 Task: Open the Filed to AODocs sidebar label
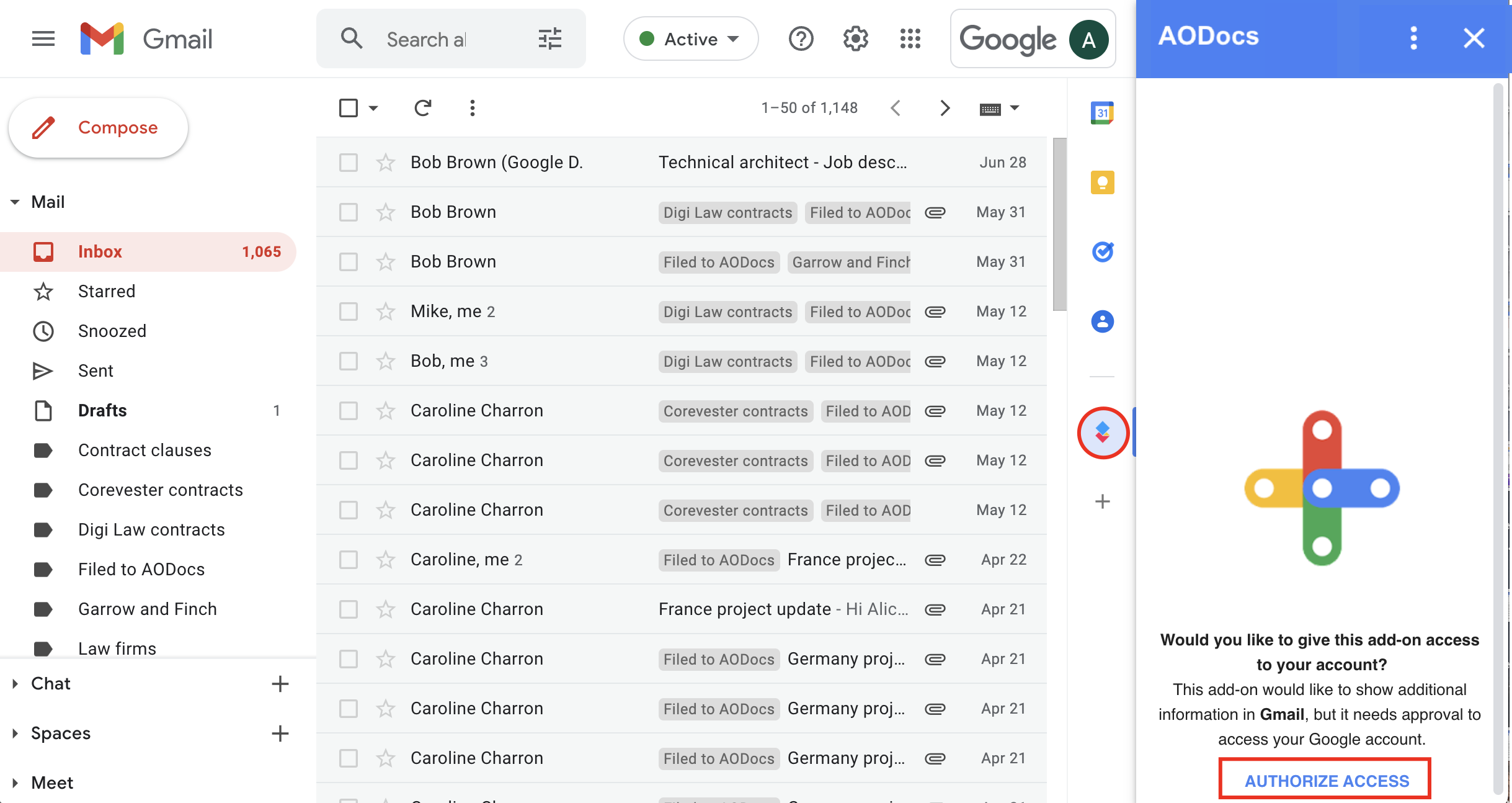148,570
